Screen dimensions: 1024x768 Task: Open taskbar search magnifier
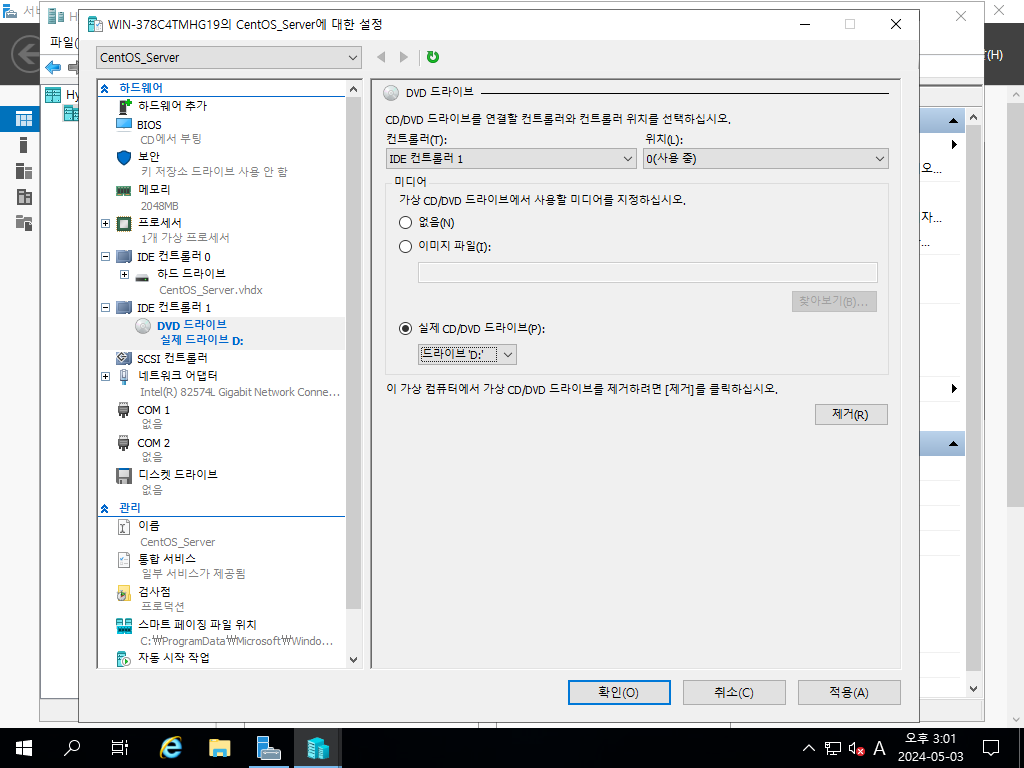coord(72,748)
